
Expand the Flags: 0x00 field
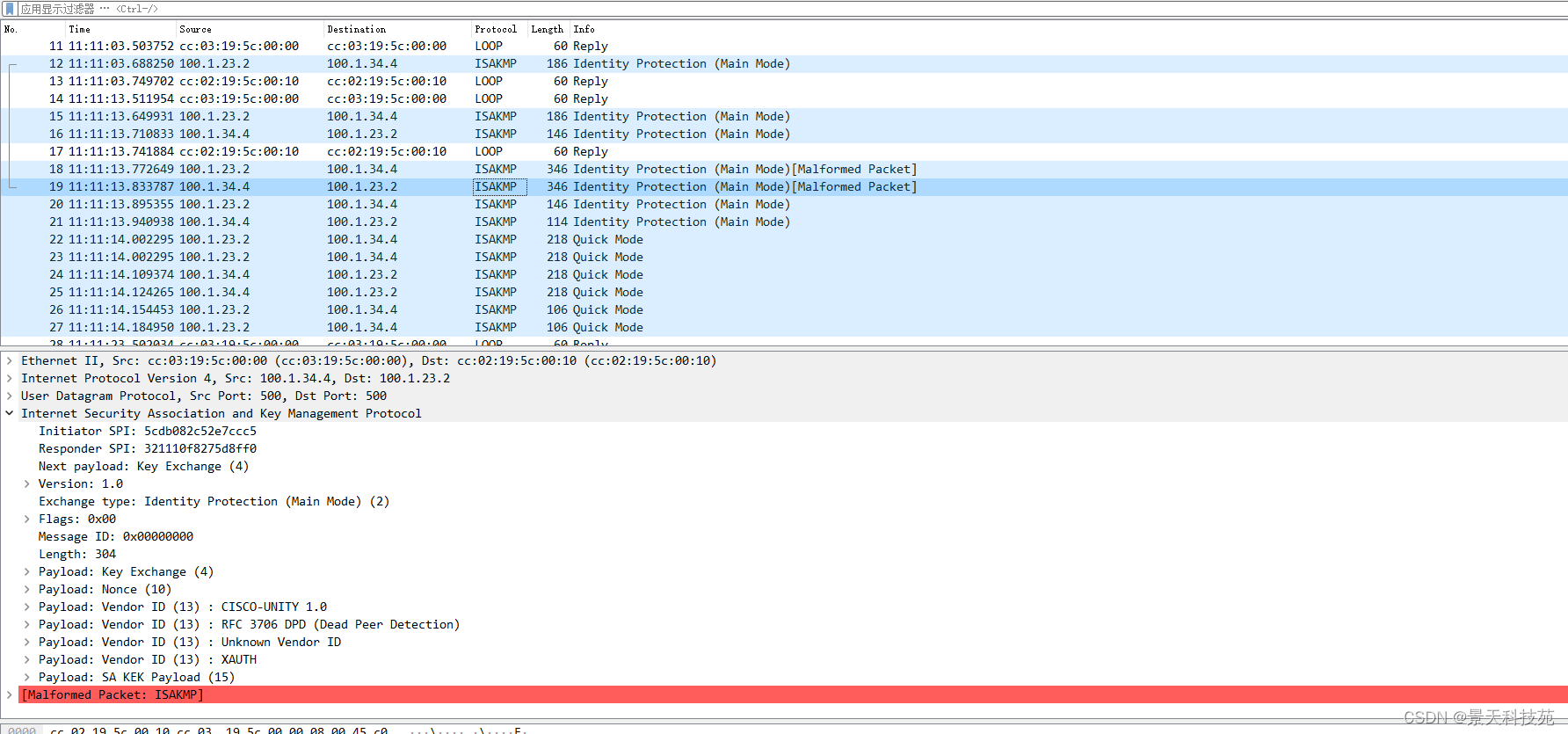tap(27, 519)
